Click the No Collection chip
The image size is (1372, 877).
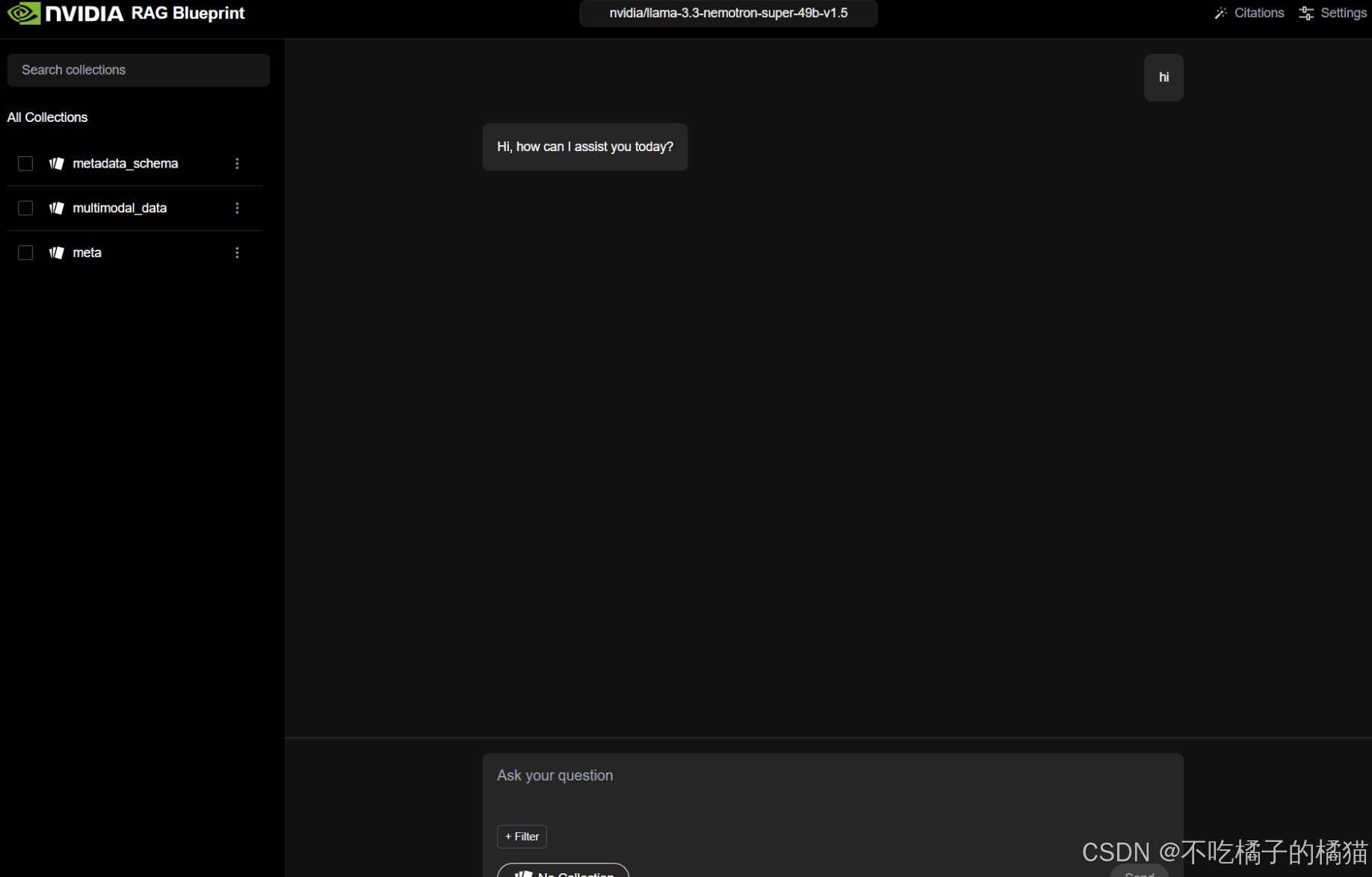563,872
